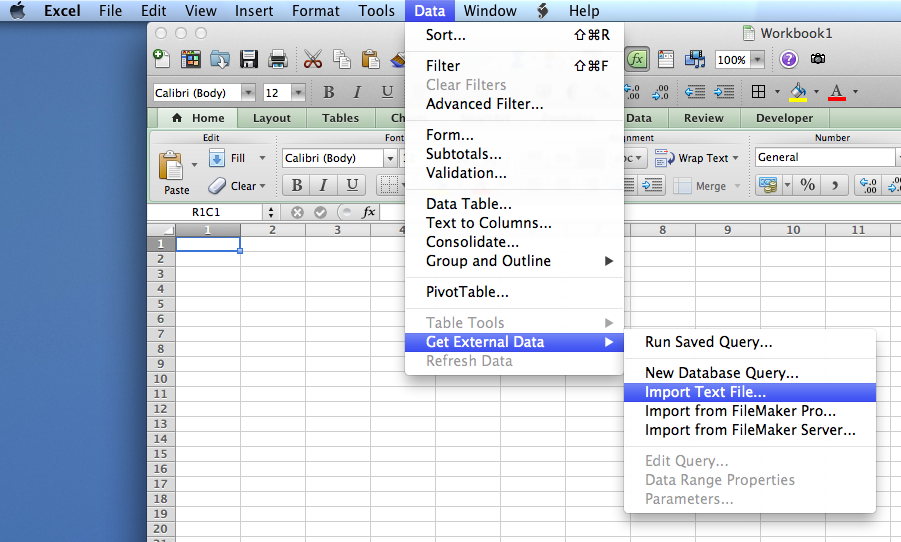The image size is (901, 542).
Task: Click the Decrease Decimal icon in formatting bar
Action: pyautogui.click(x=660, y=92)
